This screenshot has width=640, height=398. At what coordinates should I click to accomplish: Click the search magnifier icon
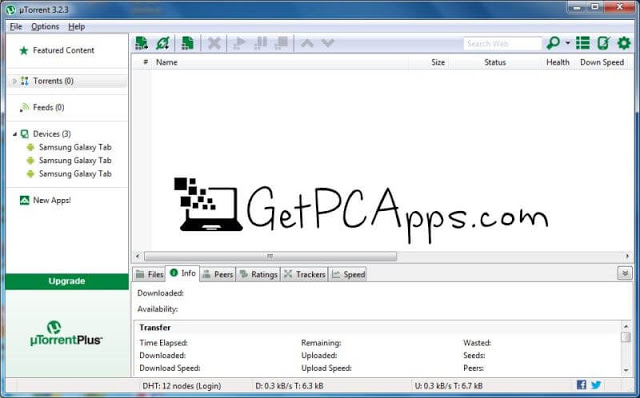pyautogui.click(x=553, y=43)
